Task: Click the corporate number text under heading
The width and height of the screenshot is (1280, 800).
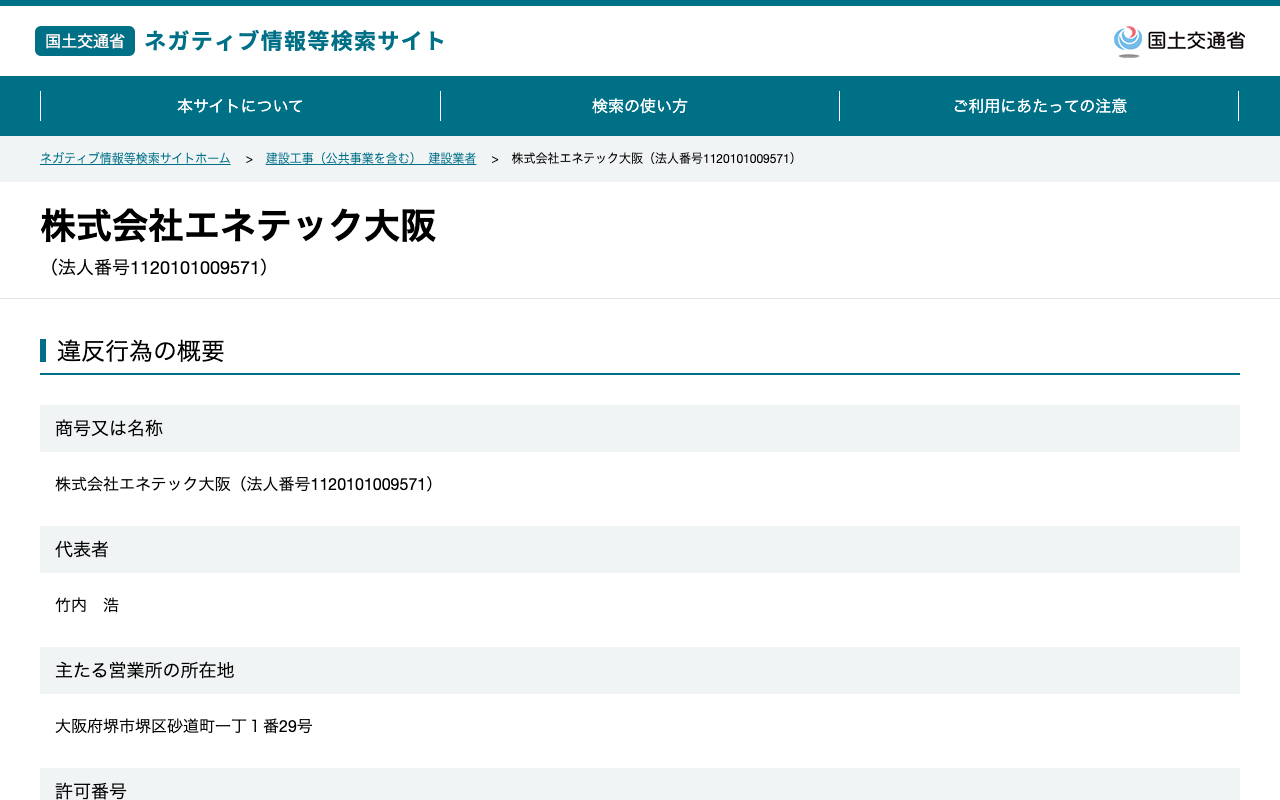Action: click(x=158, y=268)
